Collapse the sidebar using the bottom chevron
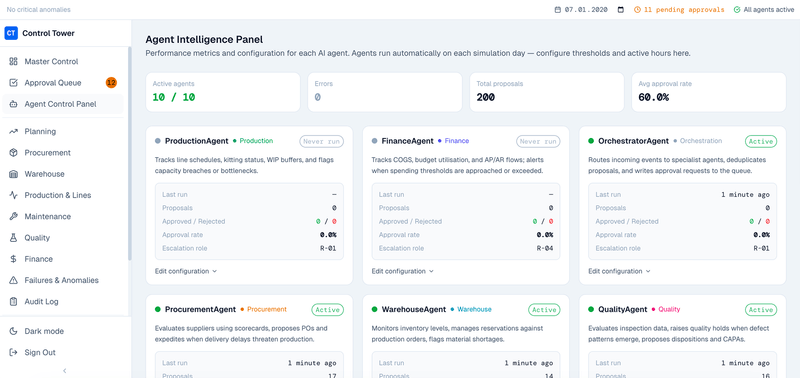Screen dimensions: 800x378 click(x=64, y=371)
